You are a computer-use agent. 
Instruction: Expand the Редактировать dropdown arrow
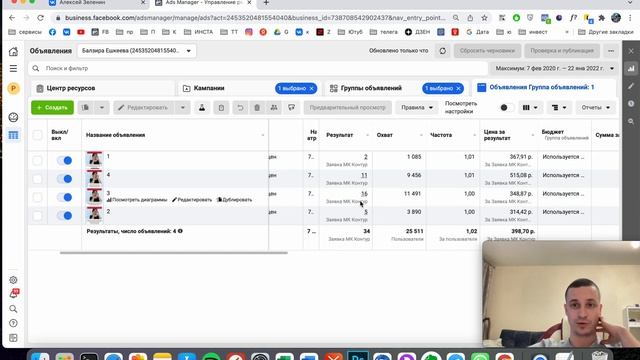[x=183, y=107]
